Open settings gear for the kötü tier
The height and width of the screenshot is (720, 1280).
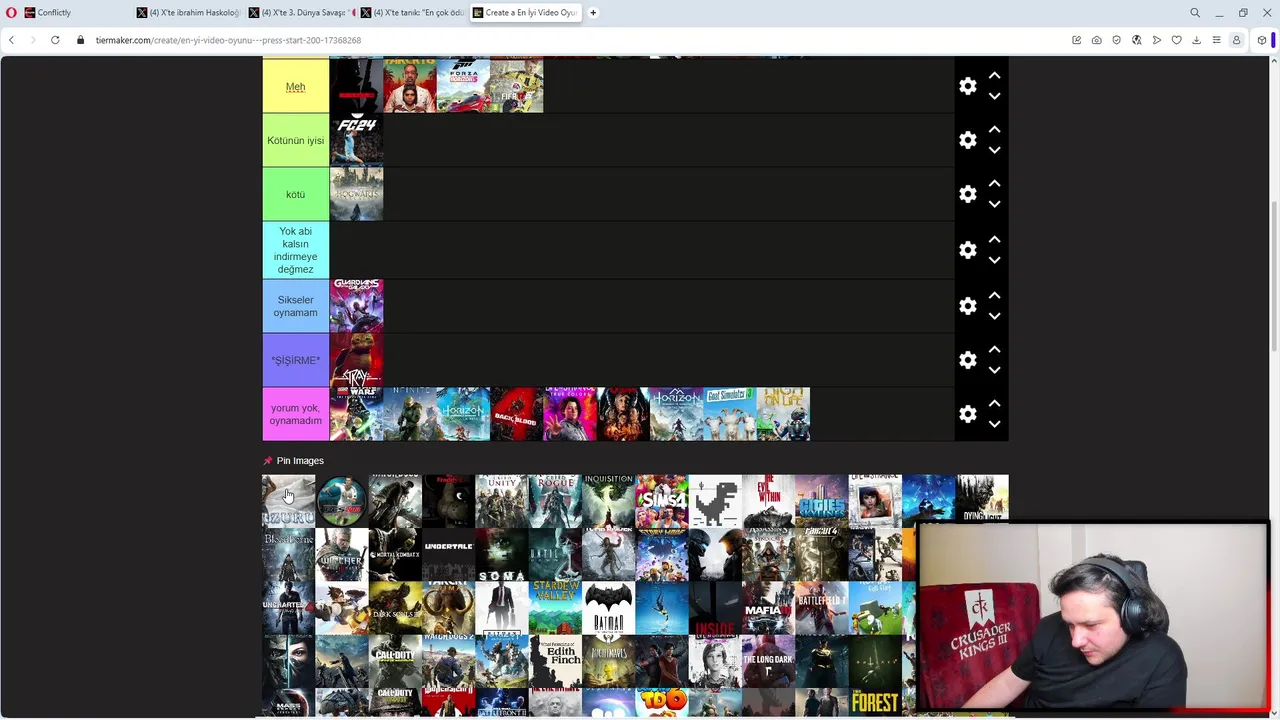(967, 194)
